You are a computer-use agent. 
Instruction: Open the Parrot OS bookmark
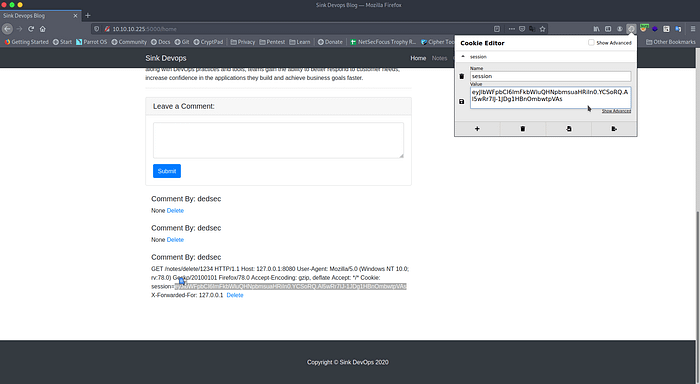pyautogui.click(x=92, y=42)
